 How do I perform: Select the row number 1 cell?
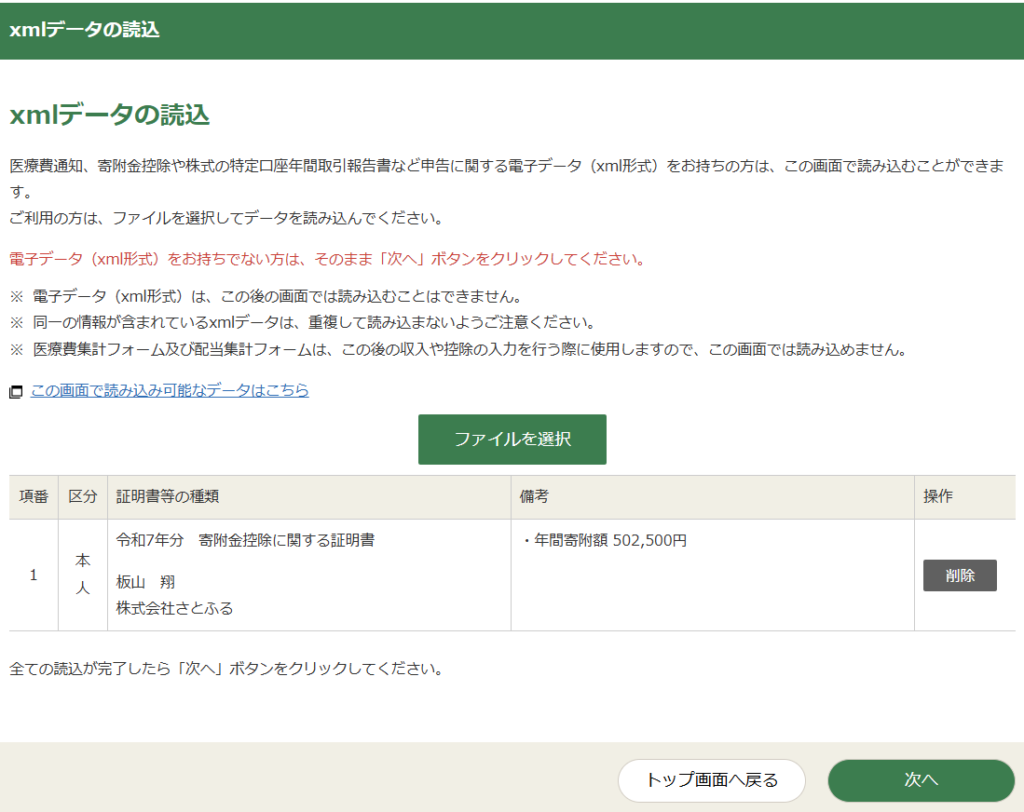pos(34,575)
